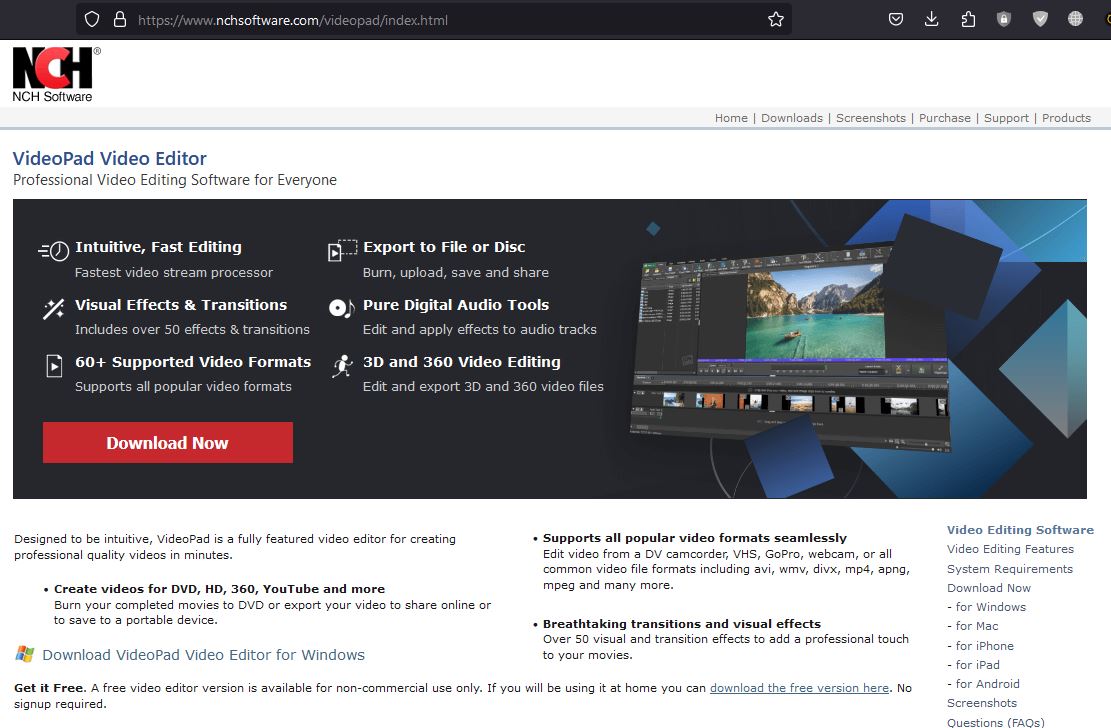The image size is (1111, 728).
Task: Click the Intuitive, Fast Editing clock icon
Action: [54, 250]
